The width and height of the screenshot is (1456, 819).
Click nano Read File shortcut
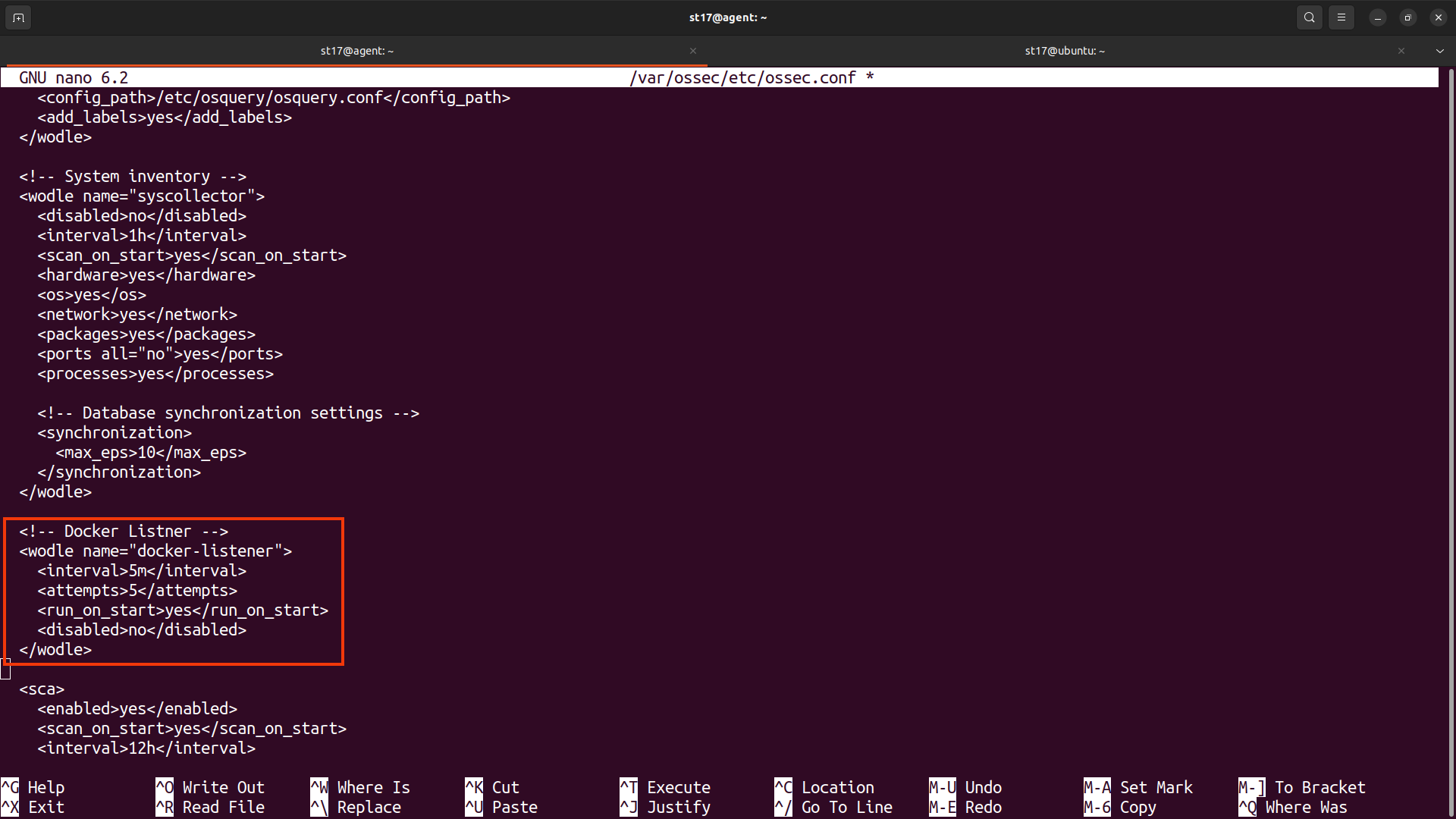tap(210, 807)
